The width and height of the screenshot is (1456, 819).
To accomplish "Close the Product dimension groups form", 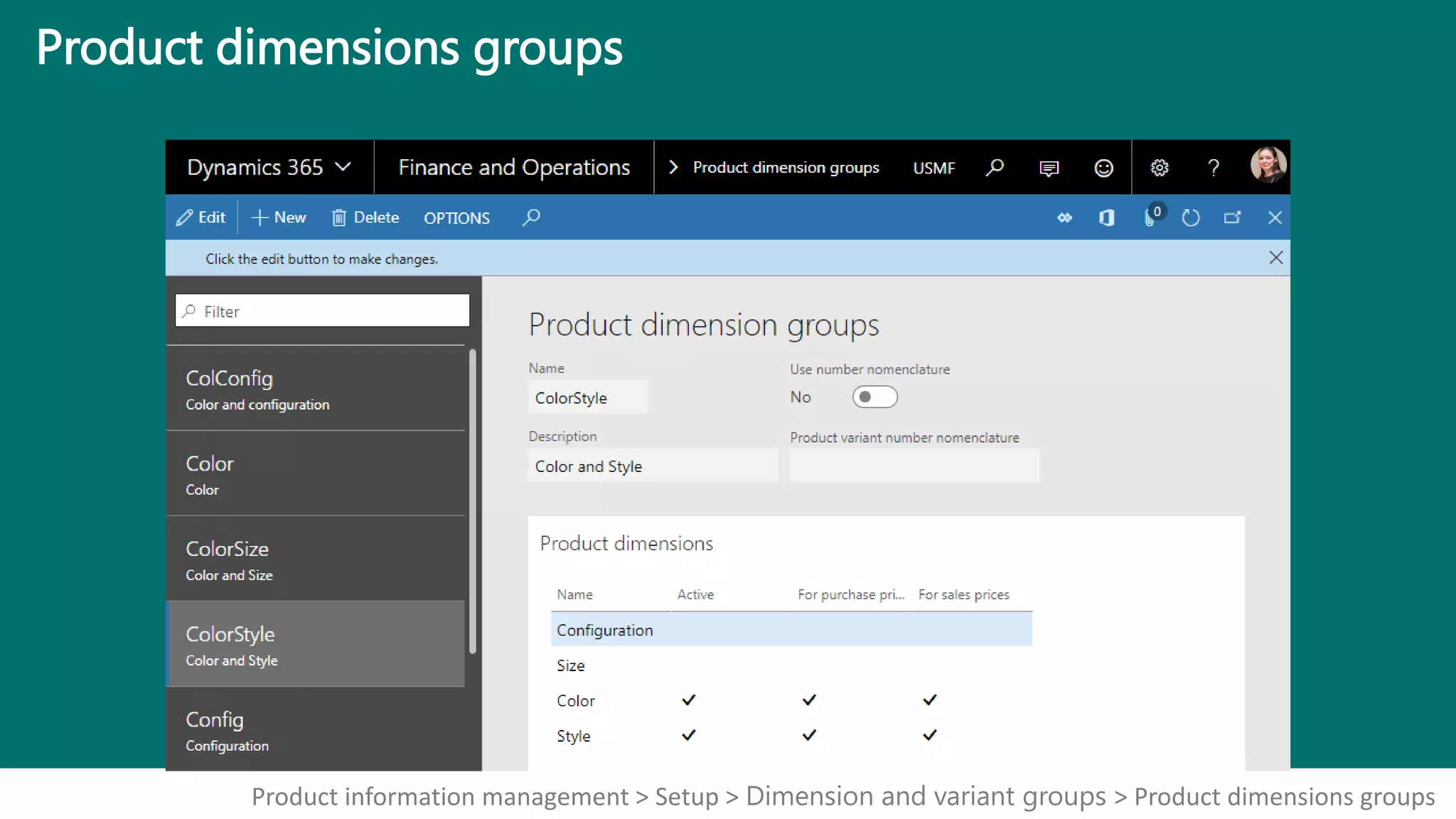I will coord(1275,218).
